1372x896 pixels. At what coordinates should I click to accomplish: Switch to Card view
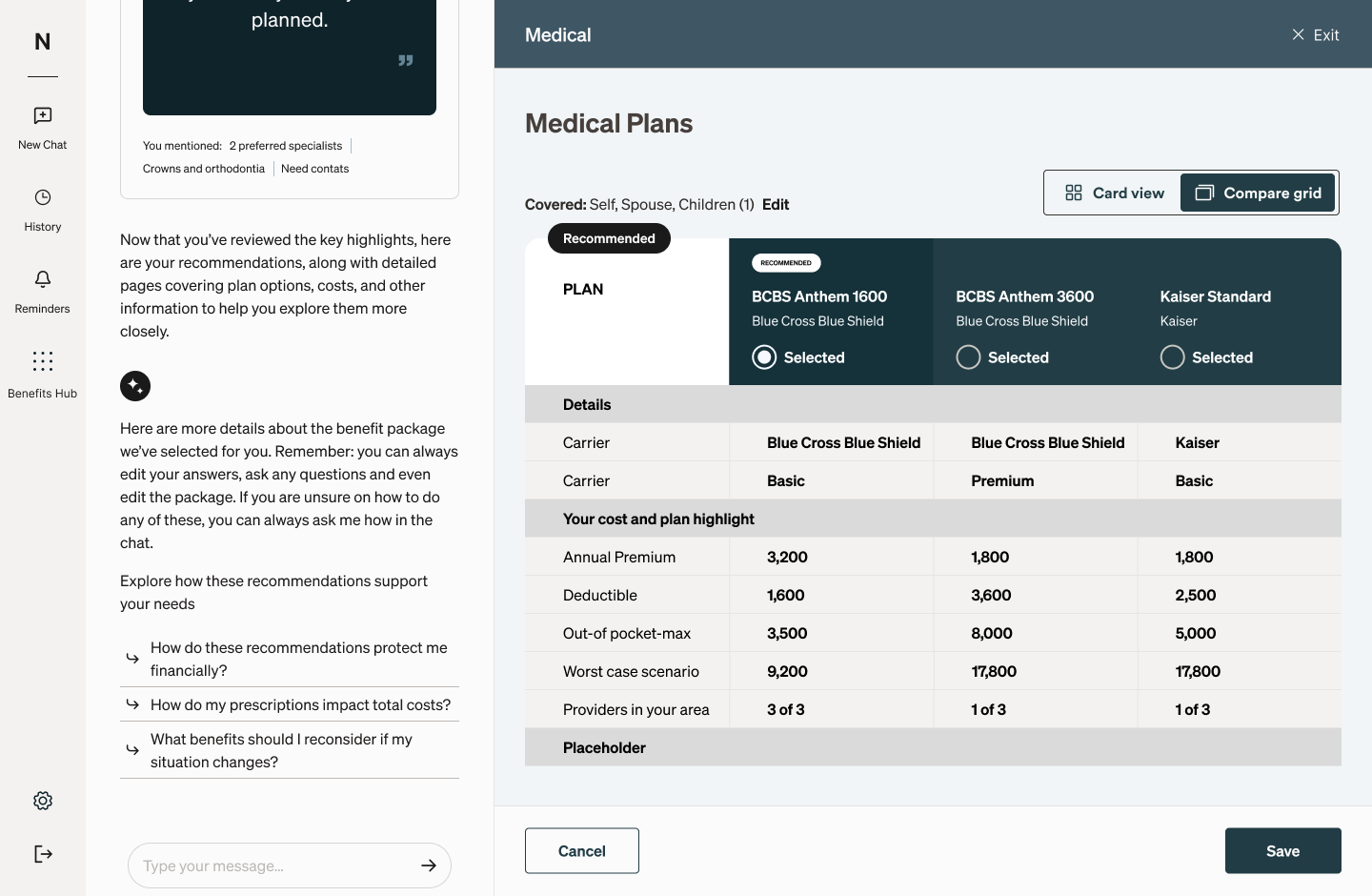[x=1114, y=193]
